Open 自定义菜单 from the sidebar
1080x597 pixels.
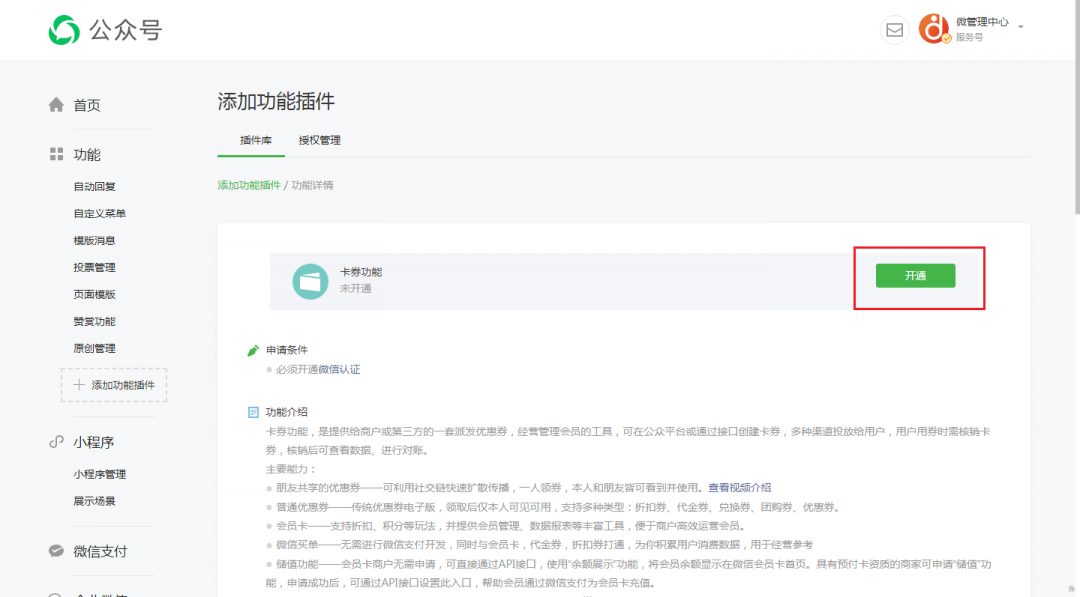[100, 213]
